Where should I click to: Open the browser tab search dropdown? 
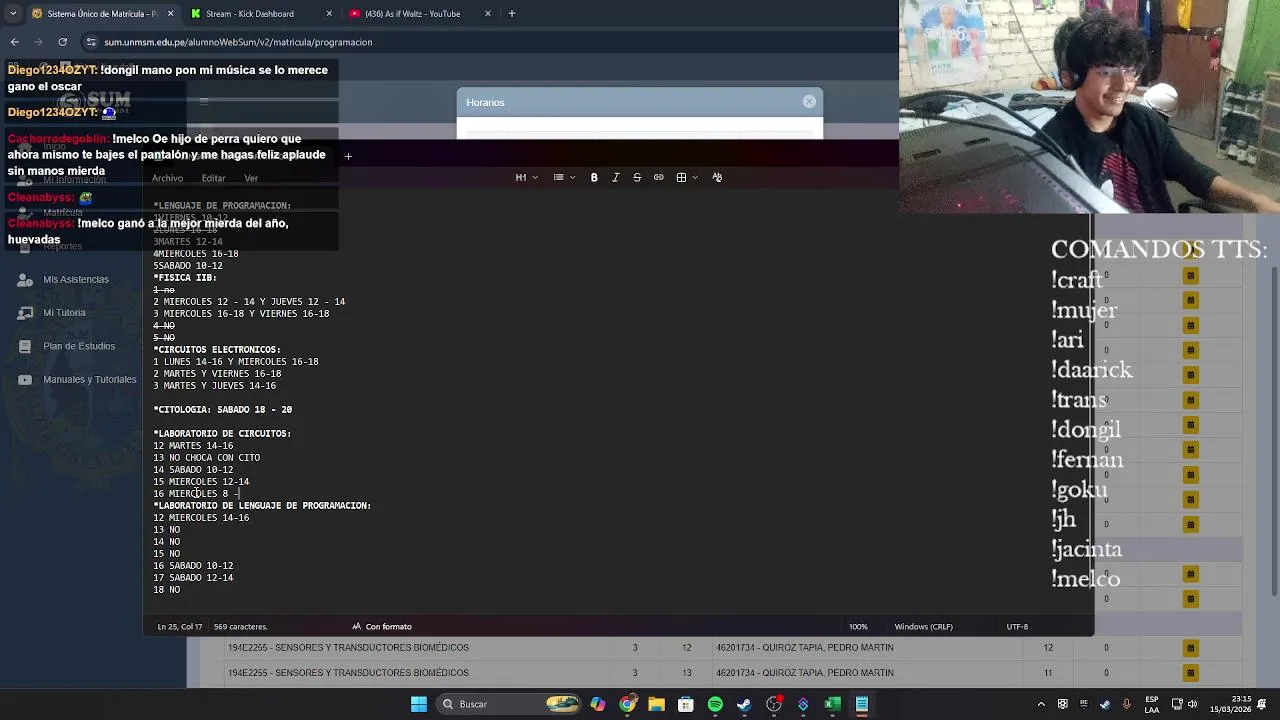[x=12, y=14]
